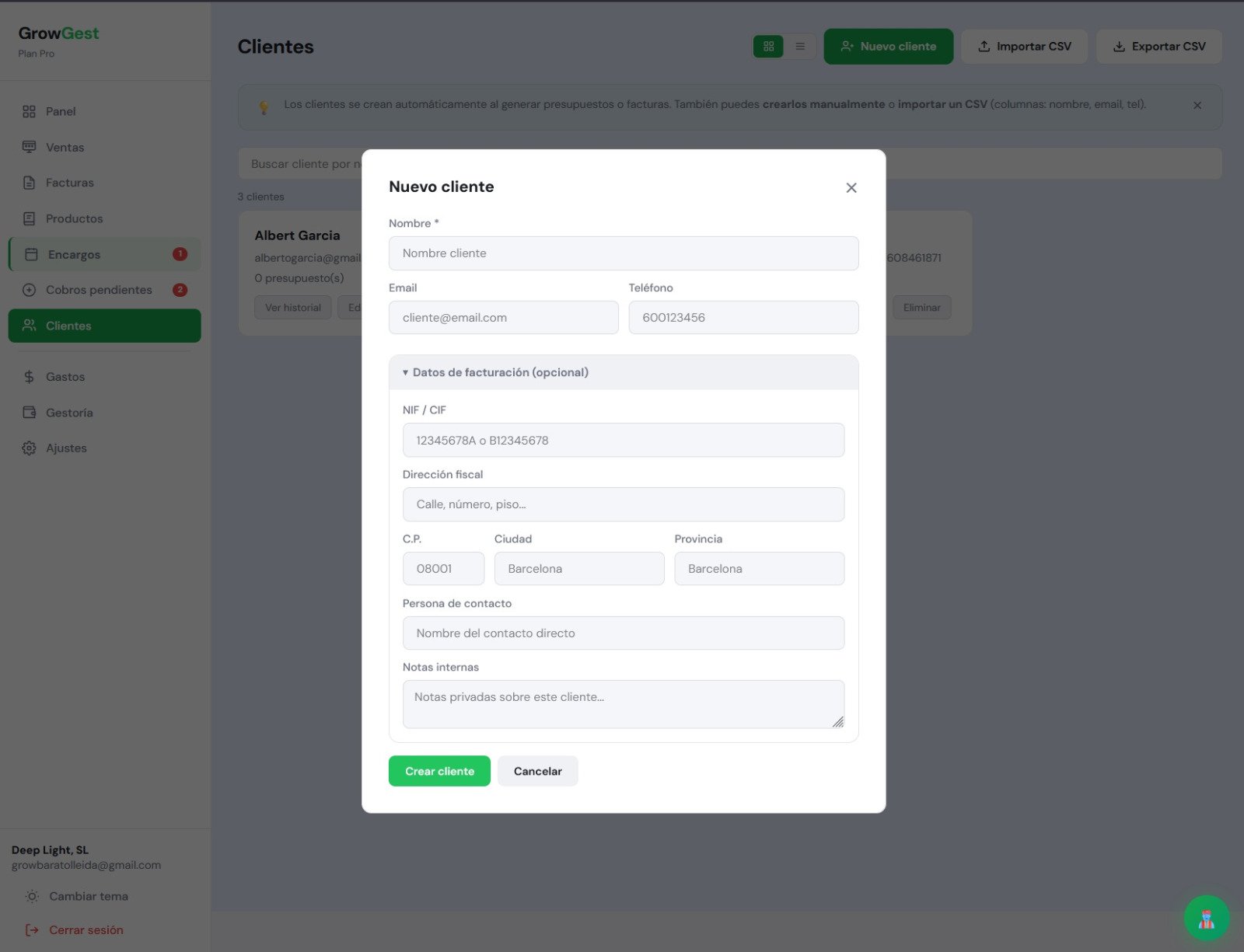Image resolution: width=1244 pixels, height=952 pixels.
Task: Open Ajustes gear icon
Action: pyautogui.click(x=29, y=448)
